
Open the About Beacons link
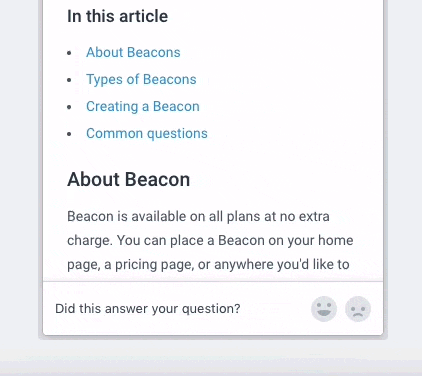pyautogui.click(x=133, y=52)
